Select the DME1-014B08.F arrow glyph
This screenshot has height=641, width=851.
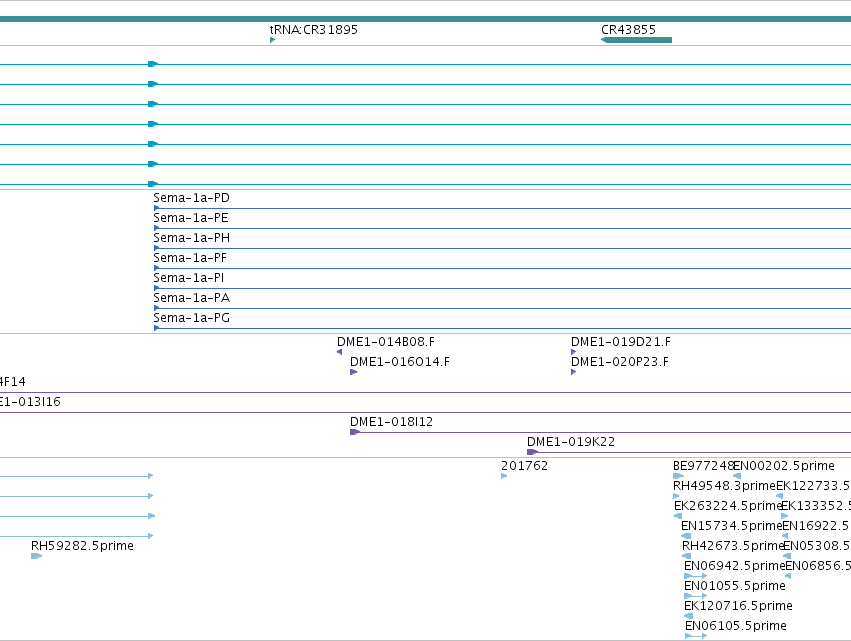(340, 352)
